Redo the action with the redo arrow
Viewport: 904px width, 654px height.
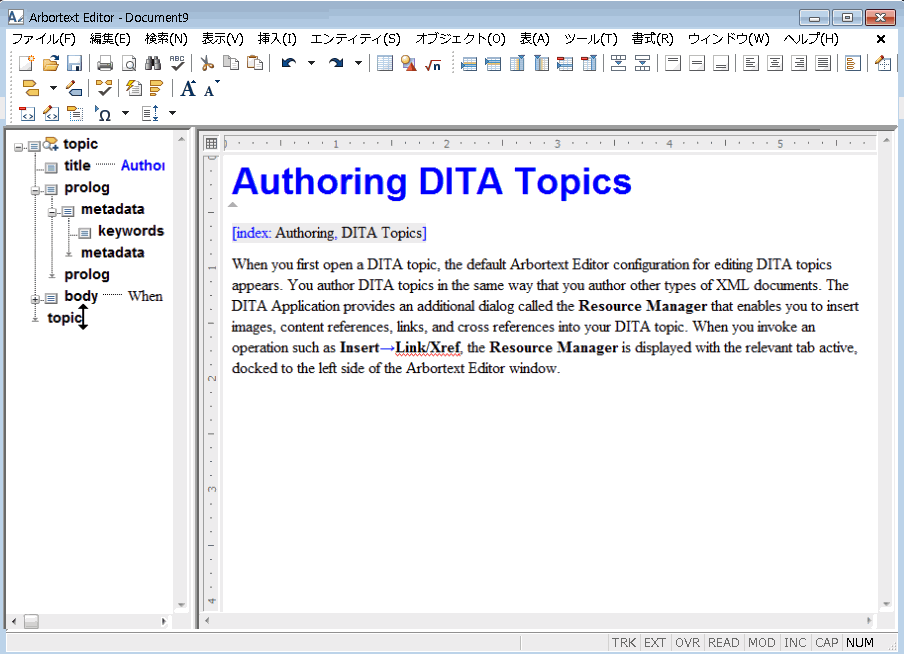pos(336,63)
